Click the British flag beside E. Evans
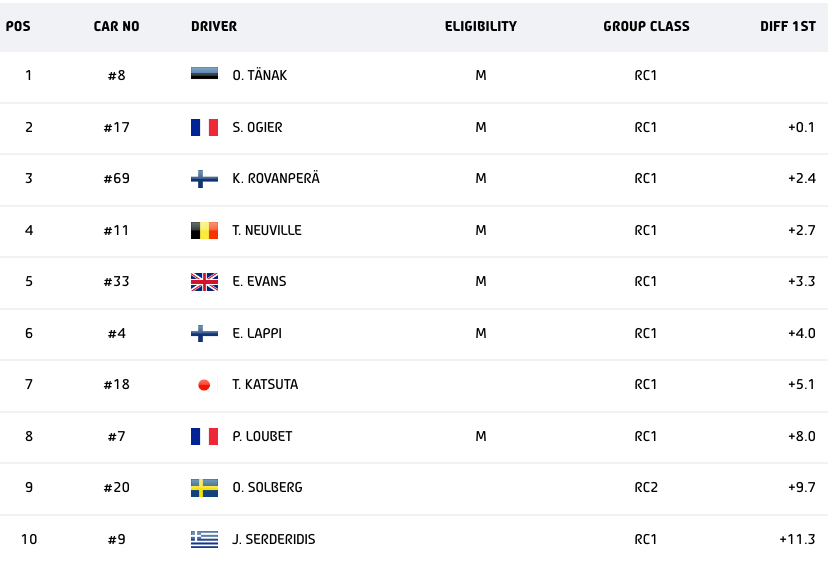Image resolution: width=828 pixels, height=565 pixels. click(204, 282)
